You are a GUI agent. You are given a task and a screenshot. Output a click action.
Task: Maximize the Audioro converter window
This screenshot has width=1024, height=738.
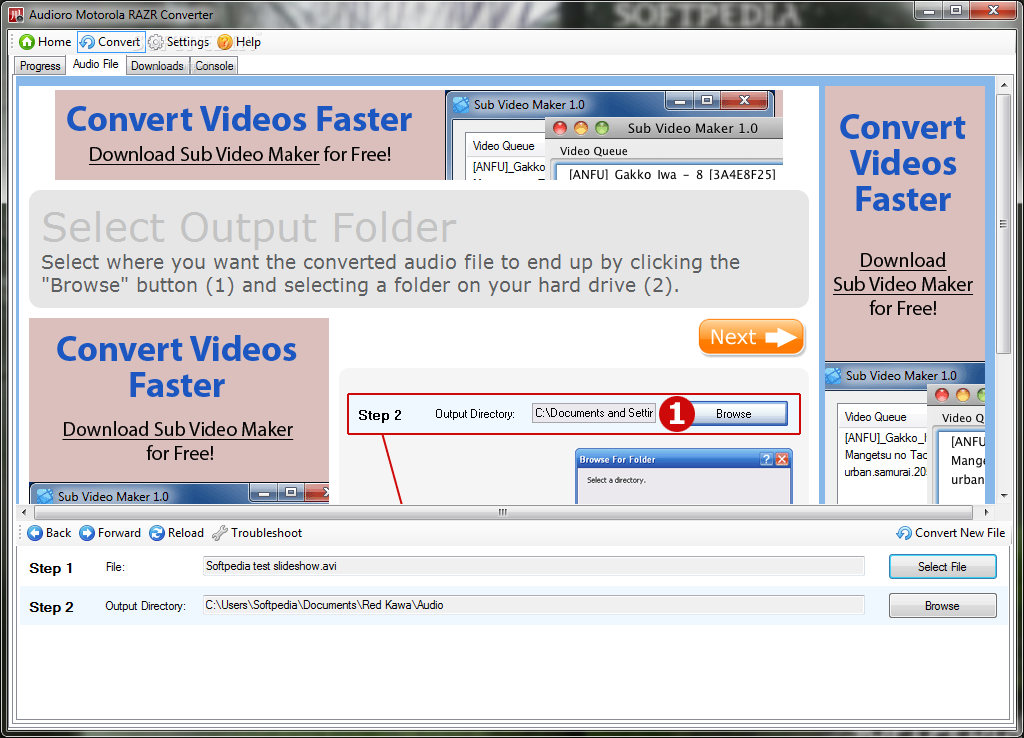coord(956,11)
